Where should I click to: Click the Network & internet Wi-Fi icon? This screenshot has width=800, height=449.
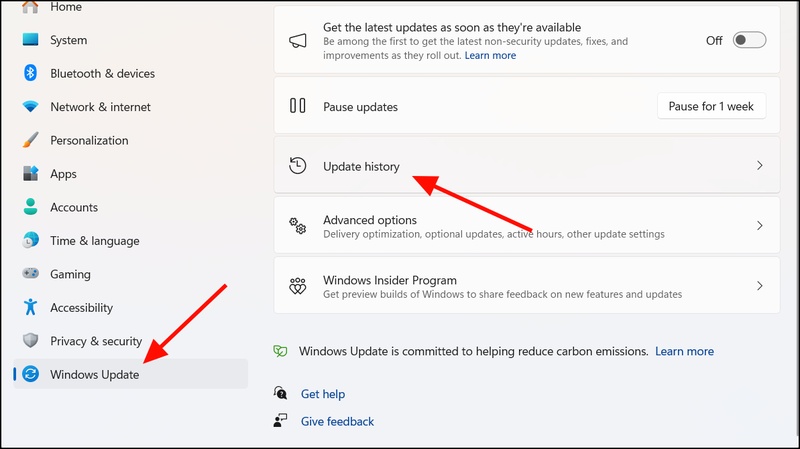[30, 107]
